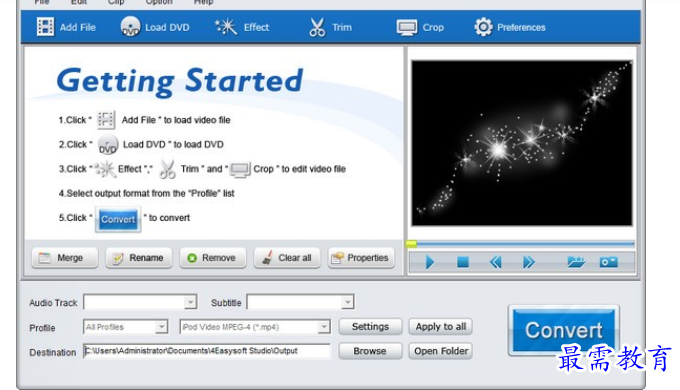This screenshot has width=680, height=390.
Task: Click the scissors icon in step 3
Action: pyautogui.click(x=167, y=169)
